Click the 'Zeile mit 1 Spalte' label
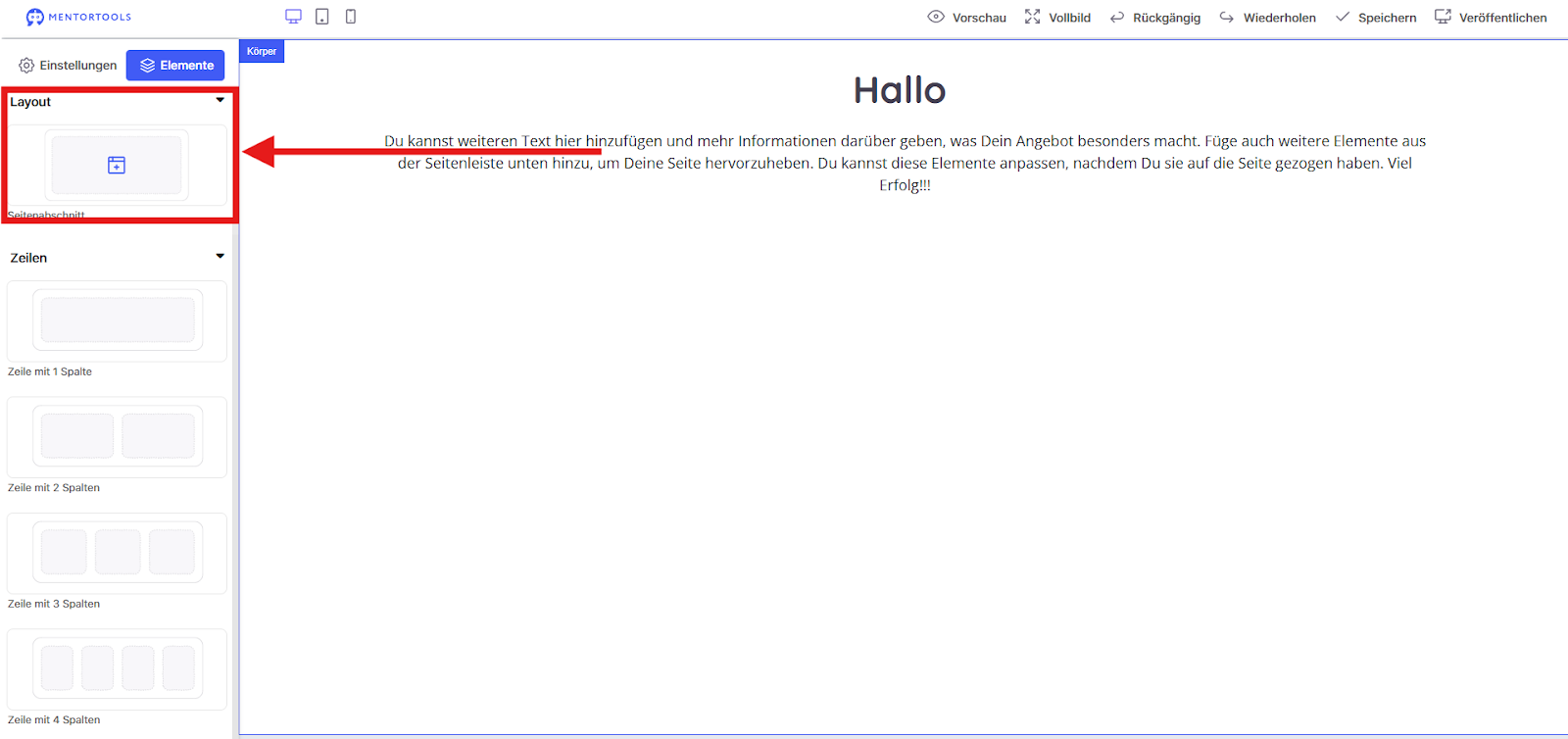Screen dimensions: 1568x739 click(x=50, y=371)
